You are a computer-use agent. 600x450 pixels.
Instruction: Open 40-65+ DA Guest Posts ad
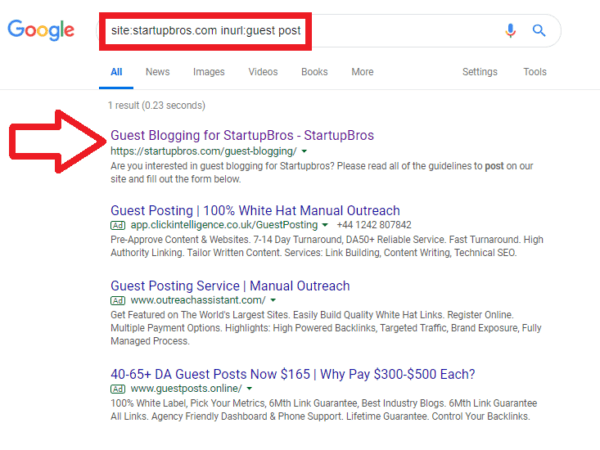tap(293, 374)
